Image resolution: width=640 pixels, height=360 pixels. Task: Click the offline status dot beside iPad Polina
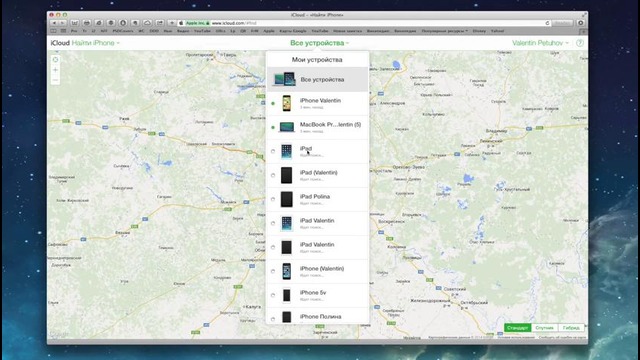(x=273, y=199)
